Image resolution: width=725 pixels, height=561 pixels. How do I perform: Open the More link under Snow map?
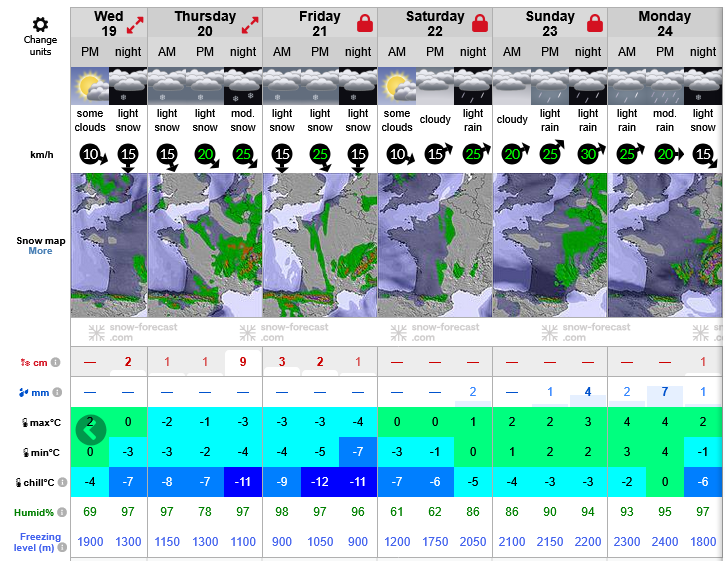click(x=40, y=251)
